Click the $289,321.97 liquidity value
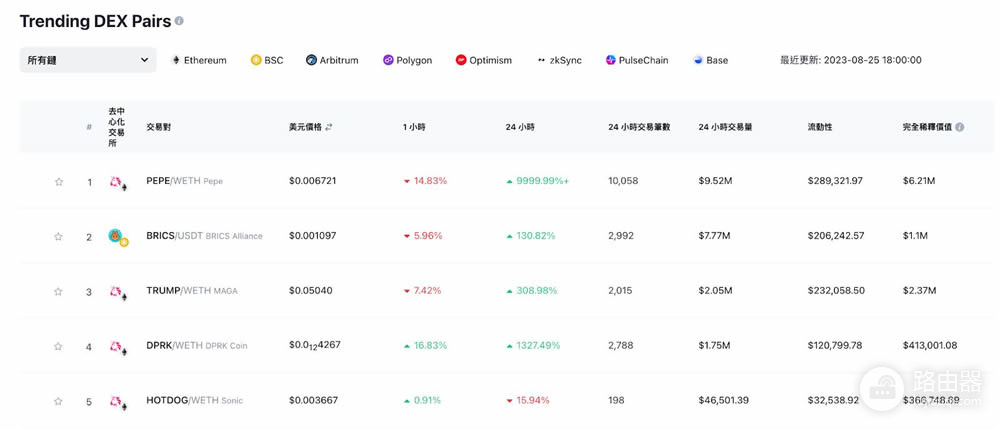This screenshot has width=1000, height=429. pos(835,181)
